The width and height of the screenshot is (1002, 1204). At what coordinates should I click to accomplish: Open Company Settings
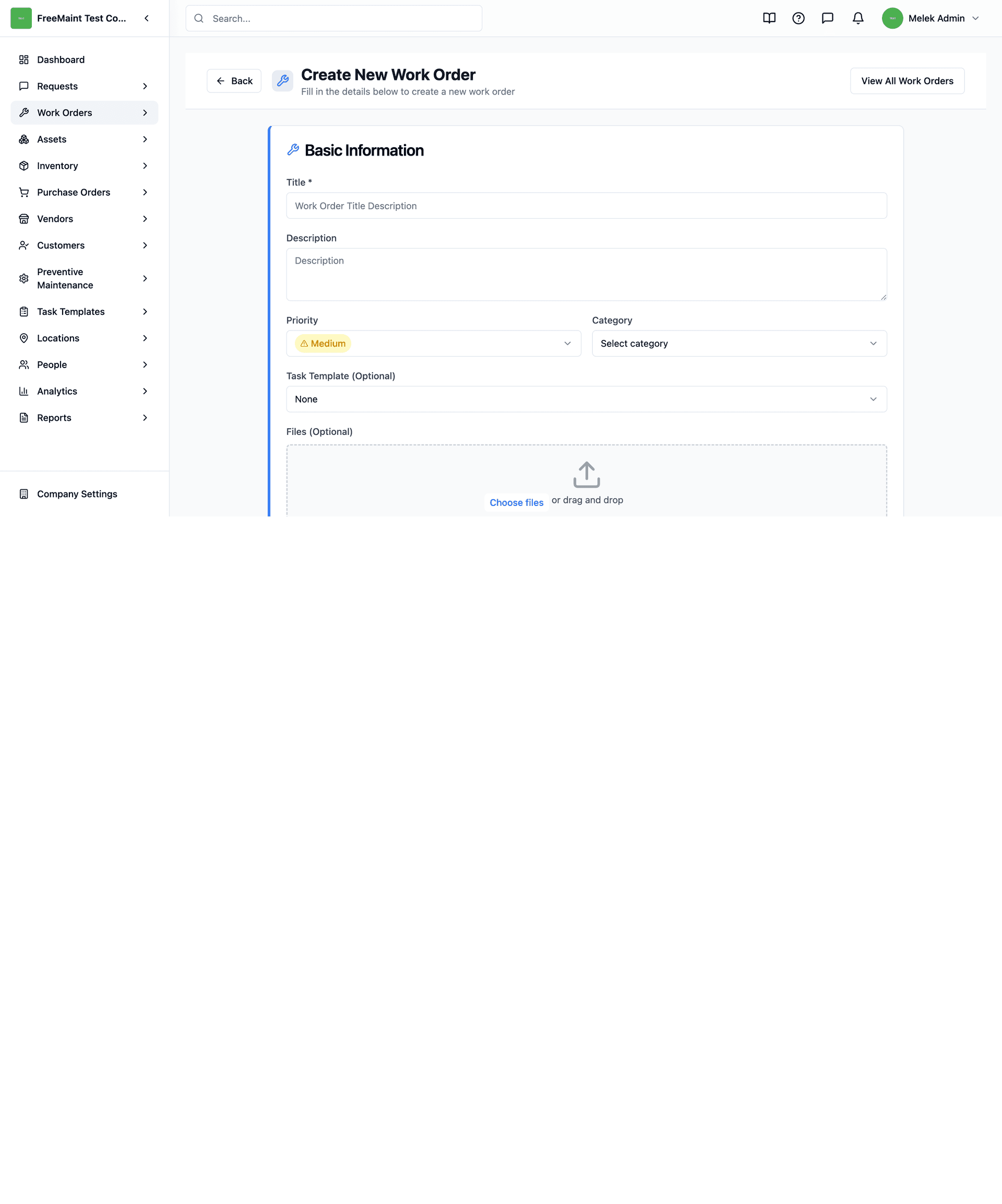tap(84, 493)
